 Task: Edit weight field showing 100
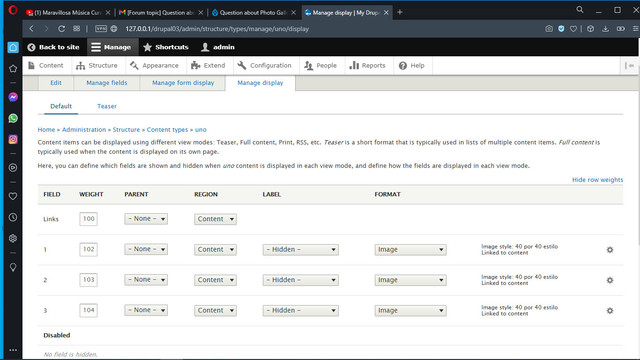[x=89, y=219]
